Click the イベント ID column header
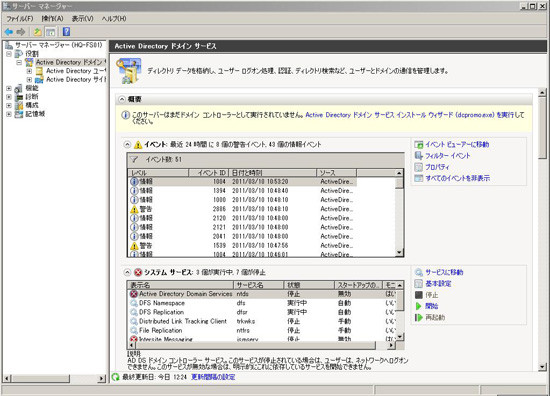This screenshot has width=550, height=396. click(x=209, y=173)
